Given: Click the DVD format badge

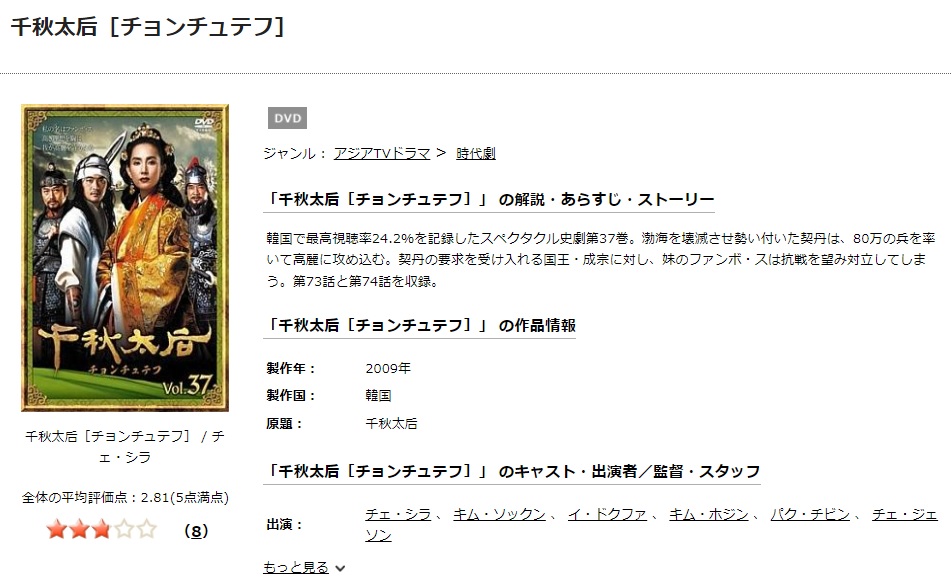Looking at the screenshot, I should pos(287,118).
